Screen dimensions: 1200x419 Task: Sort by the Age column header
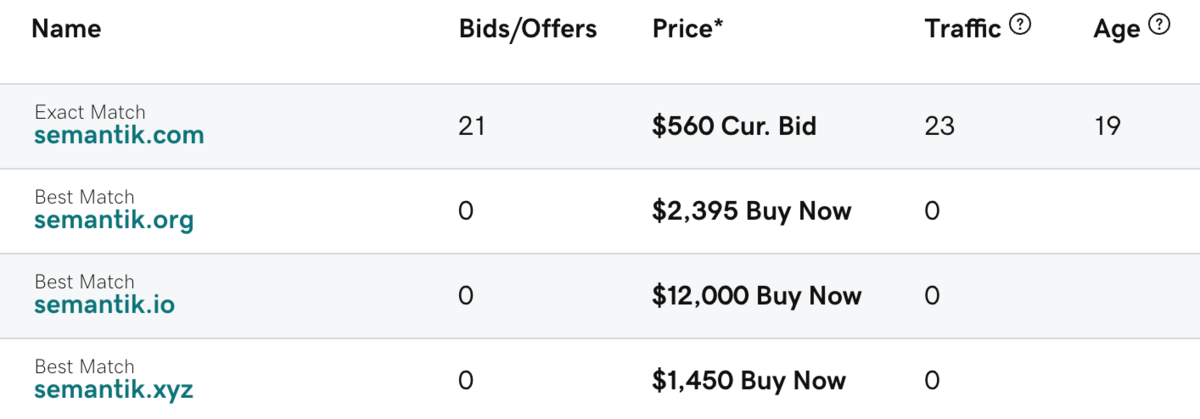(1116, 29)
